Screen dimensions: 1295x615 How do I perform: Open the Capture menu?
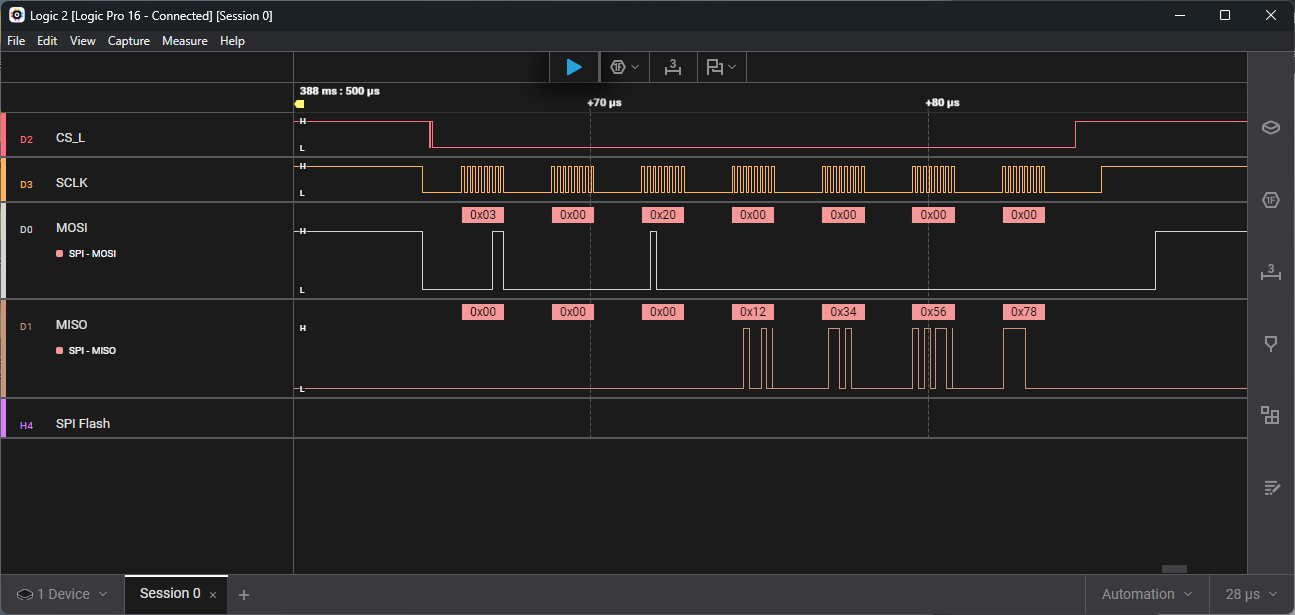[129, 41]
